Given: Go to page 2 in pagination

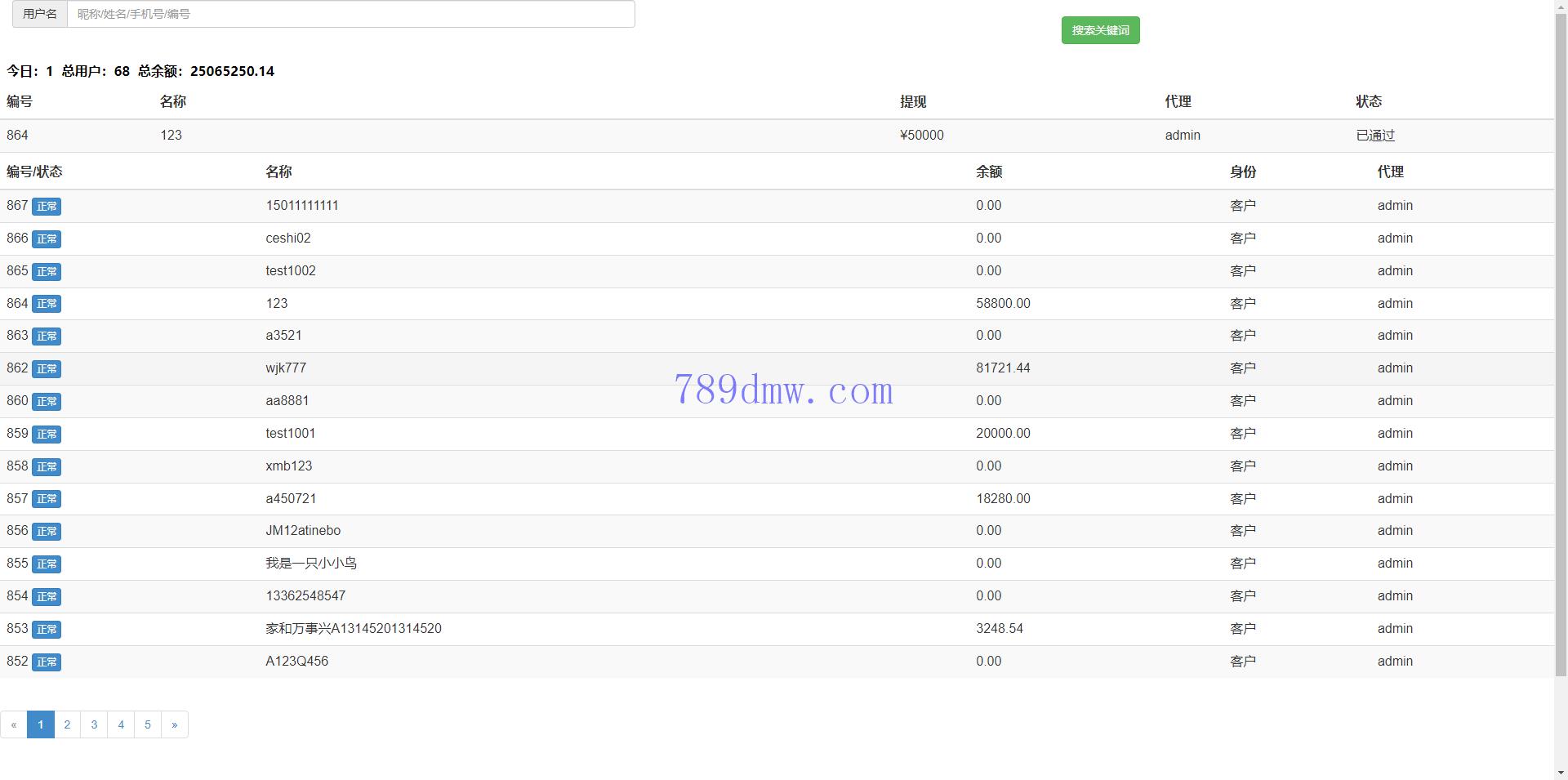Looking at the screenshot, I should [67, 724].
